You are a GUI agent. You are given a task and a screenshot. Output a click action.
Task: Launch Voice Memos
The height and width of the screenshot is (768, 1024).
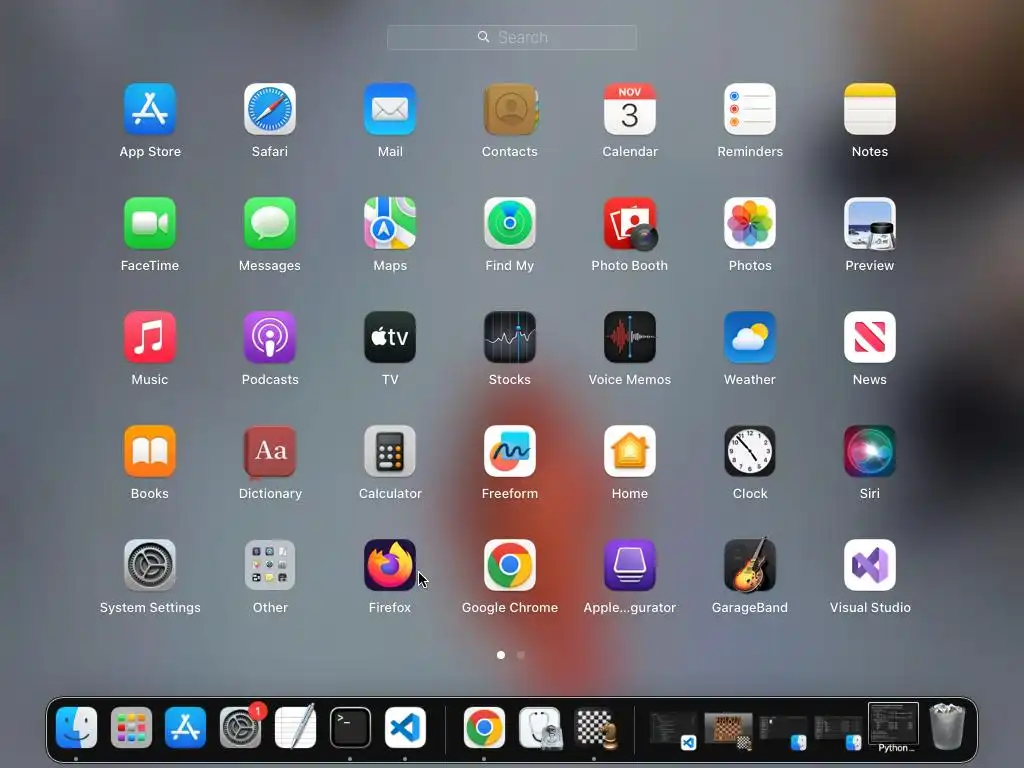coord(630,337)
